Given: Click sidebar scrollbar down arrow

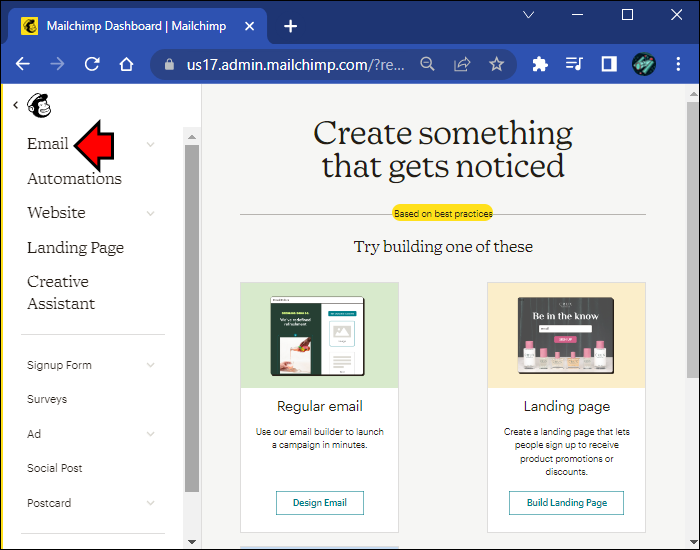Looking at the screenshot, I should pos(192,542).
